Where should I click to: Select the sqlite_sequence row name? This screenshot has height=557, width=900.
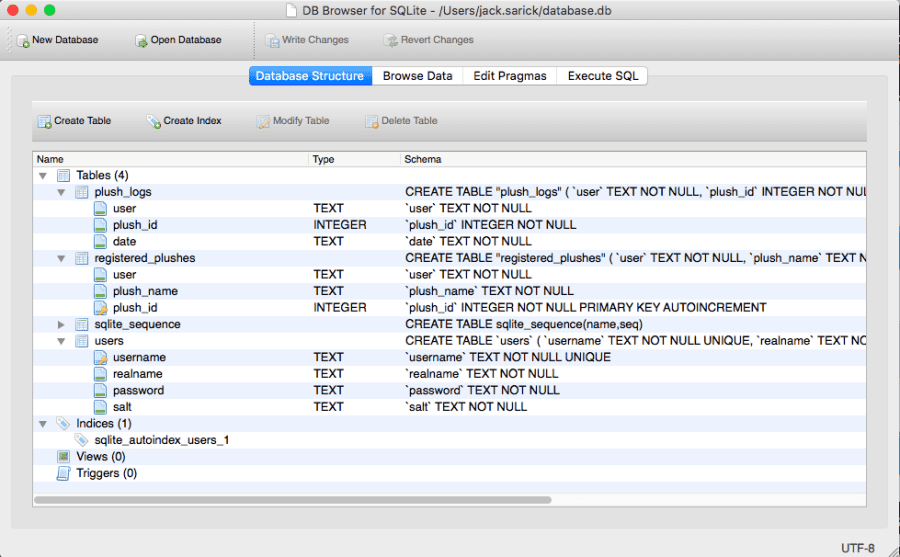point(137,324)
